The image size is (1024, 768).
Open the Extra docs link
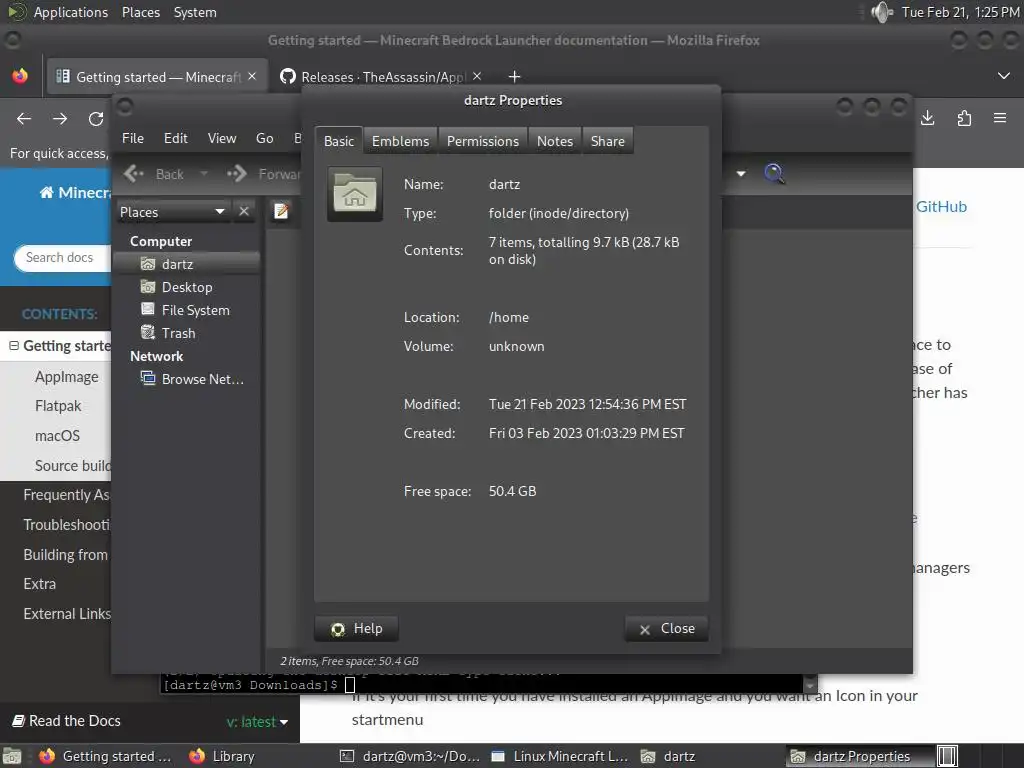point(39,584)
